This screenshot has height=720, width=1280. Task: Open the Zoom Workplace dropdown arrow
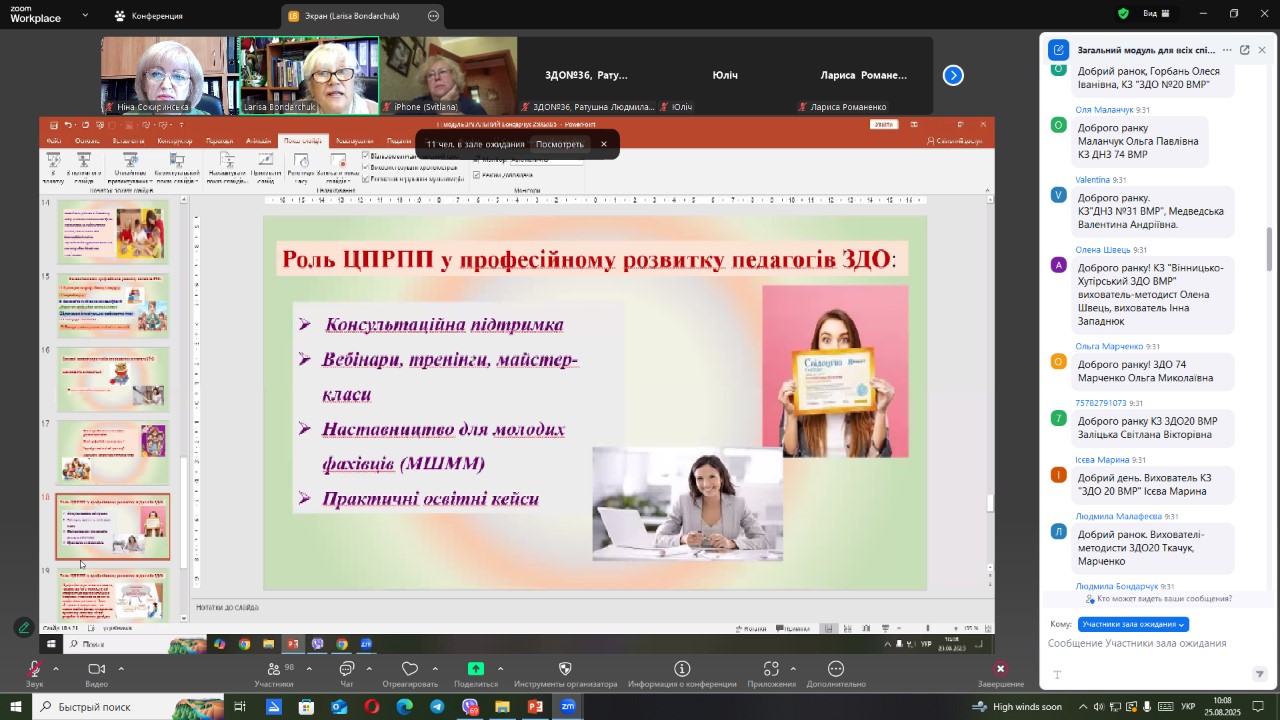[x=84, y=16]
